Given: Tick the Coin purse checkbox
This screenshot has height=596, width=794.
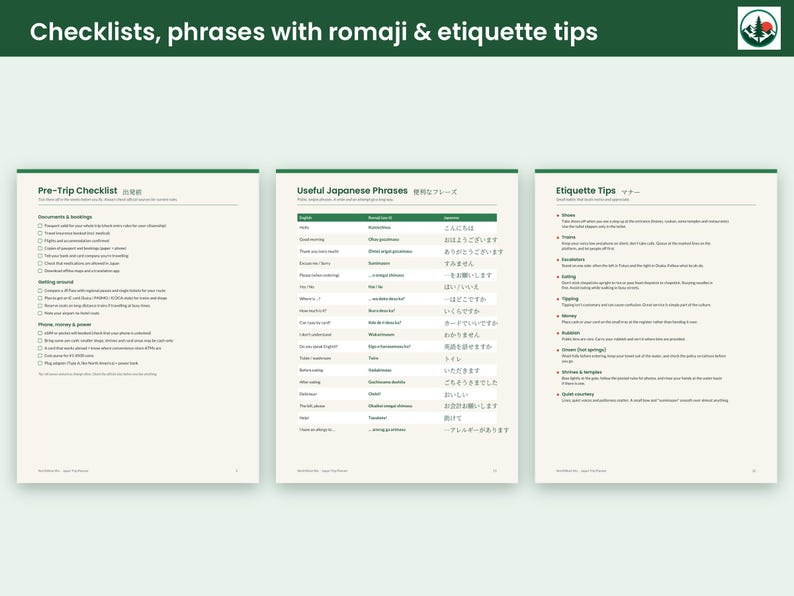Looking at the screenshot, I should (x=40, y=356).
